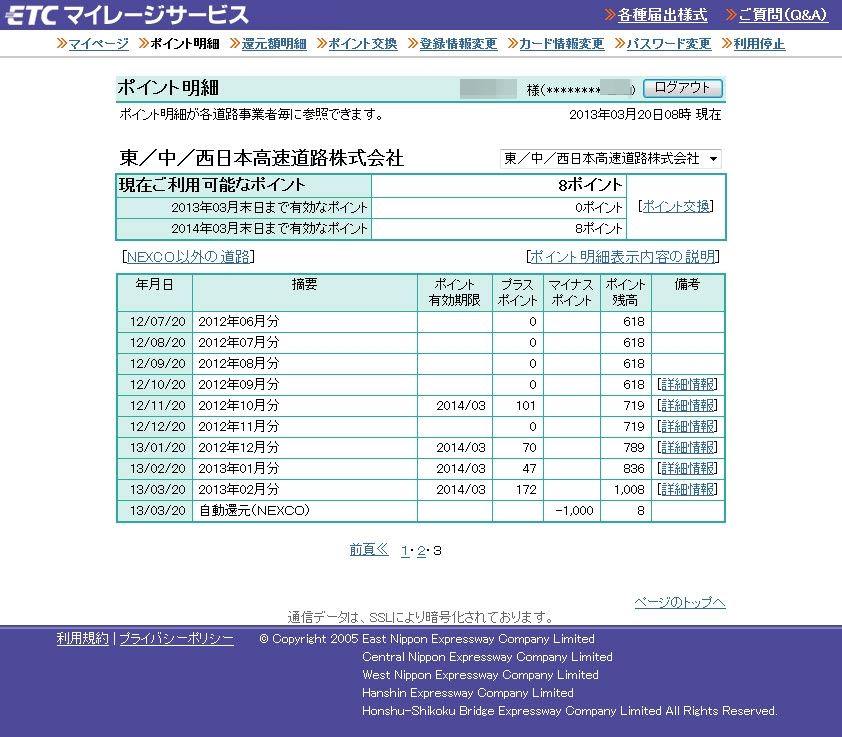Open 詳細情報 for the 2012年11月分 row
The width and height of the screenshot is (842, 737).
point(688,427)
